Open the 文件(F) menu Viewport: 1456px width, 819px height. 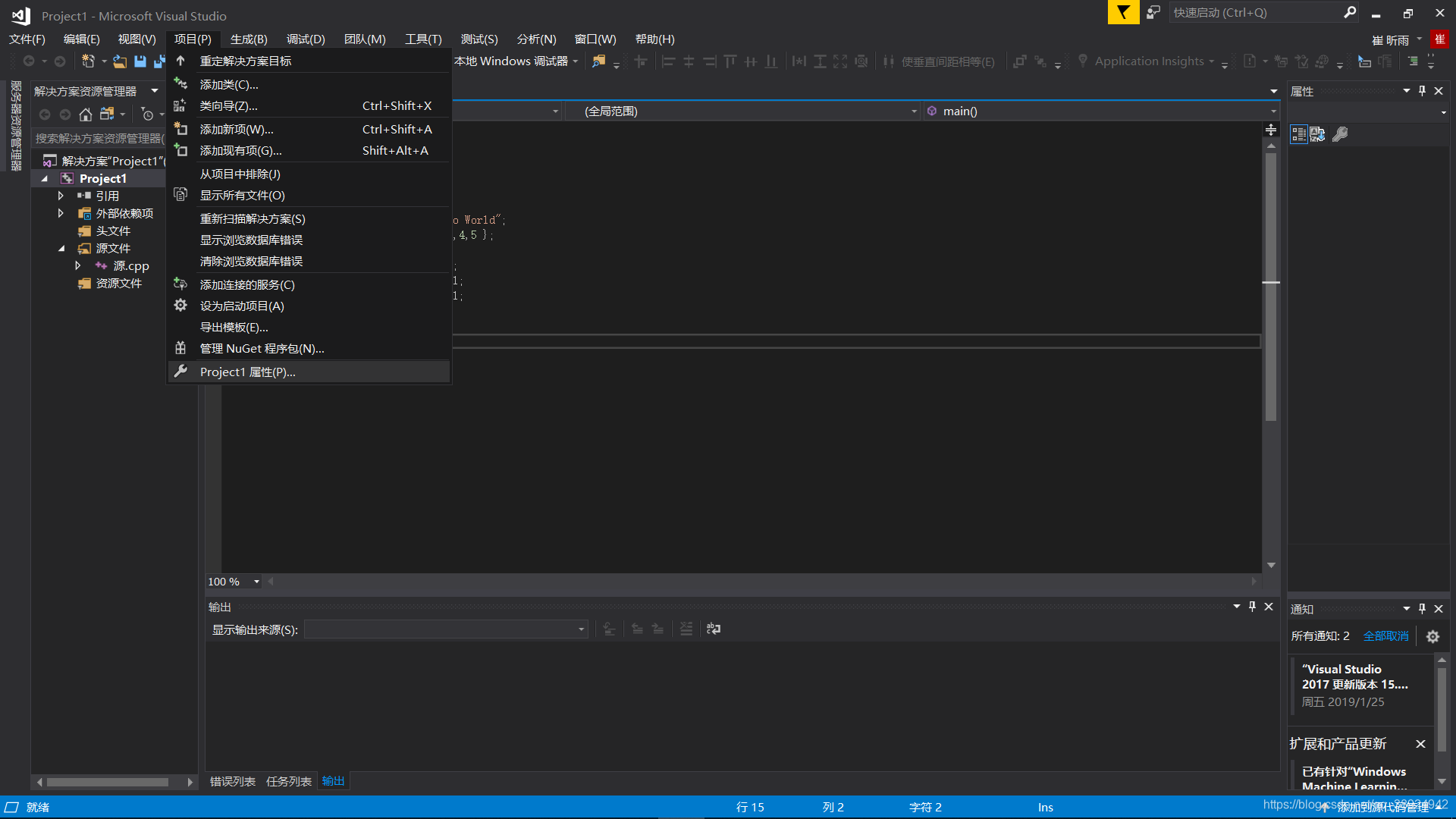27,39
